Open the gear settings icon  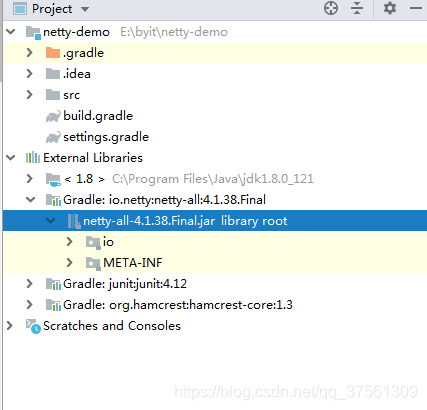390,8
